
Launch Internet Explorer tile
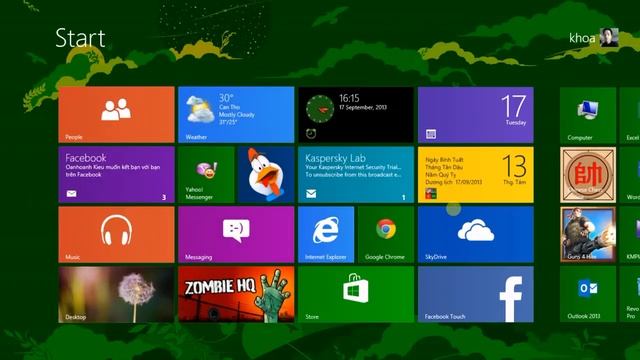coord(326,235)
